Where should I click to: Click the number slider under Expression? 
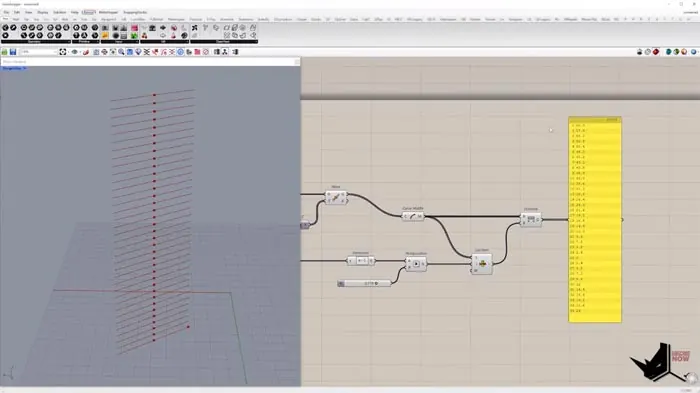pyautogui.click(x=364, y=283)
